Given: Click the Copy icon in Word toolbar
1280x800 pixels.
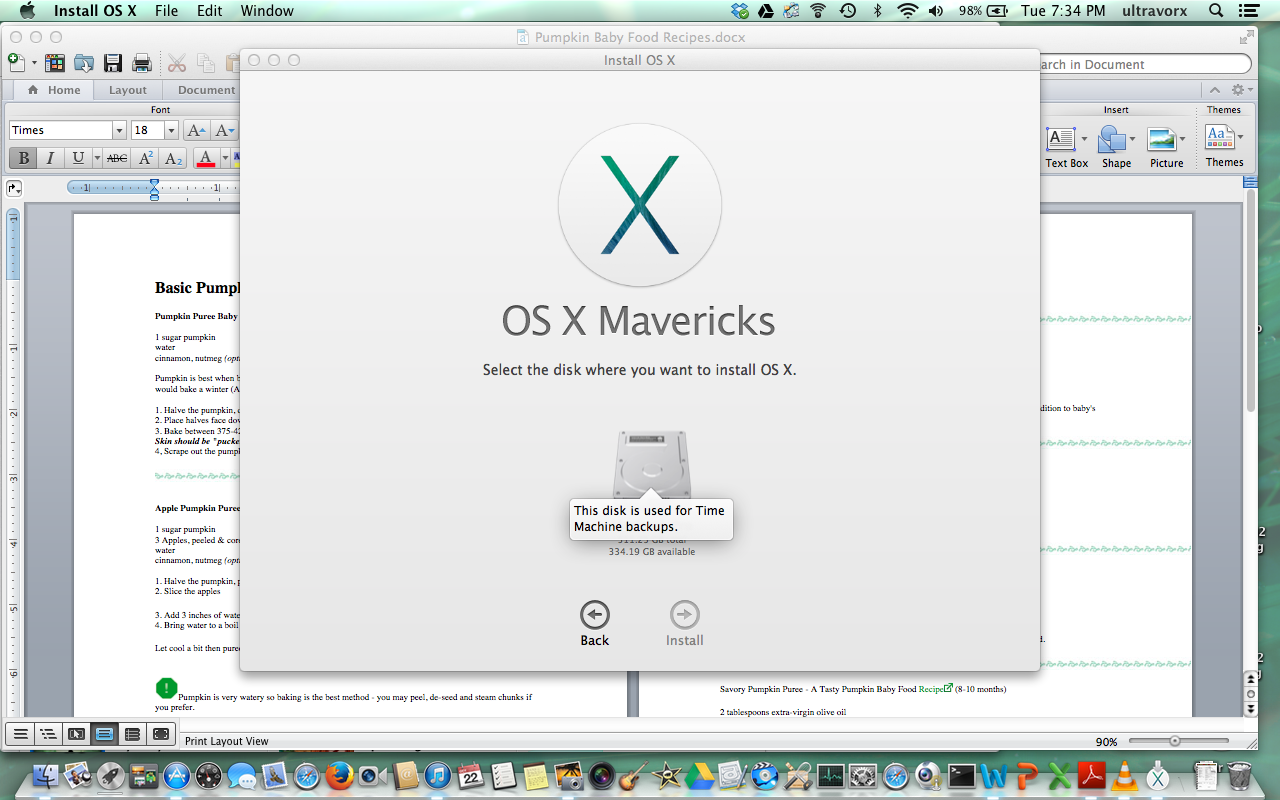Looking at the screenshot, I should pos(205,63).
